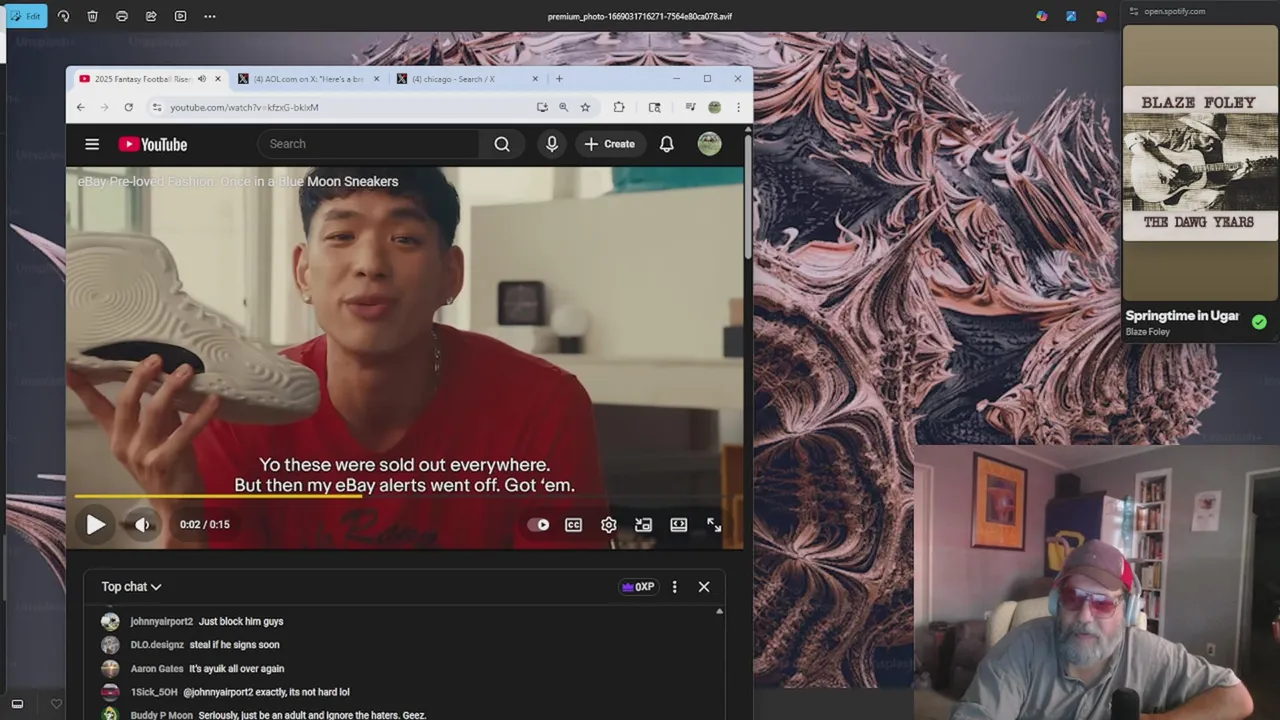Screen dimensions: 1280x720
Task: Open YouTube account avatar menu
Action: point(709,144)
